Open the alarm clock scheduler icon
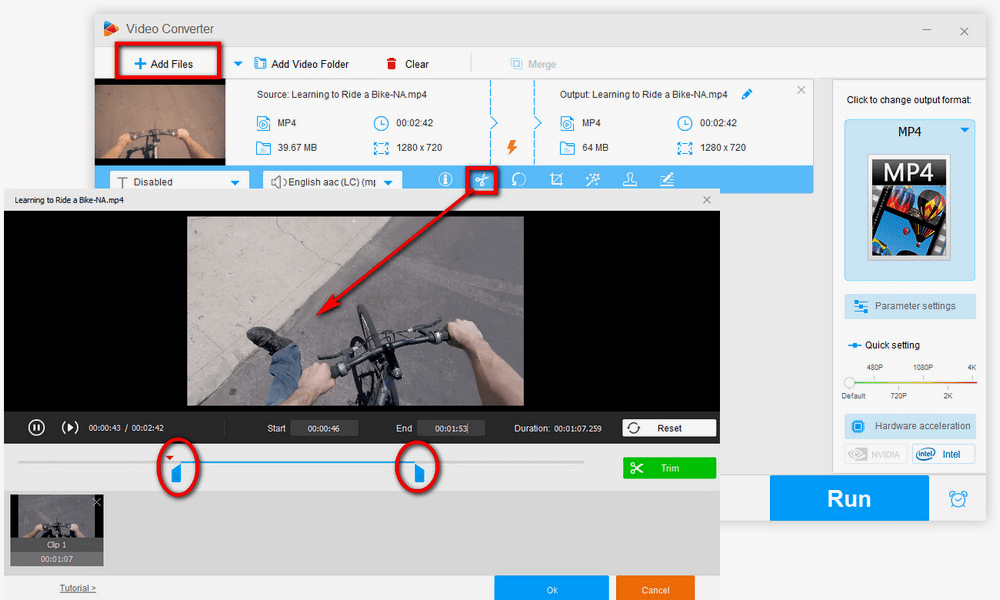Viewport: 1000px width, 600px height. pos(958,499)
